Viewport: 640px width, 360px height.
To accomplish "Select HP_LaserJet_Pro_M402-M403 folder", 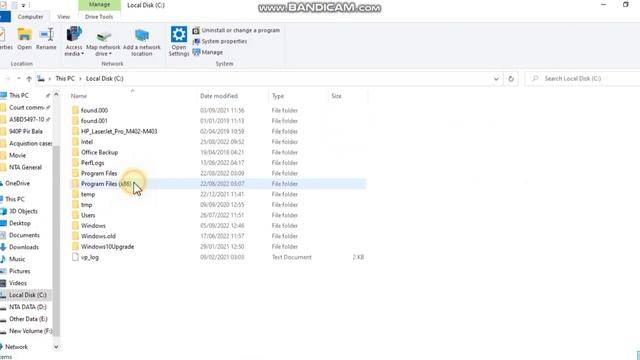I will [119, 131].
